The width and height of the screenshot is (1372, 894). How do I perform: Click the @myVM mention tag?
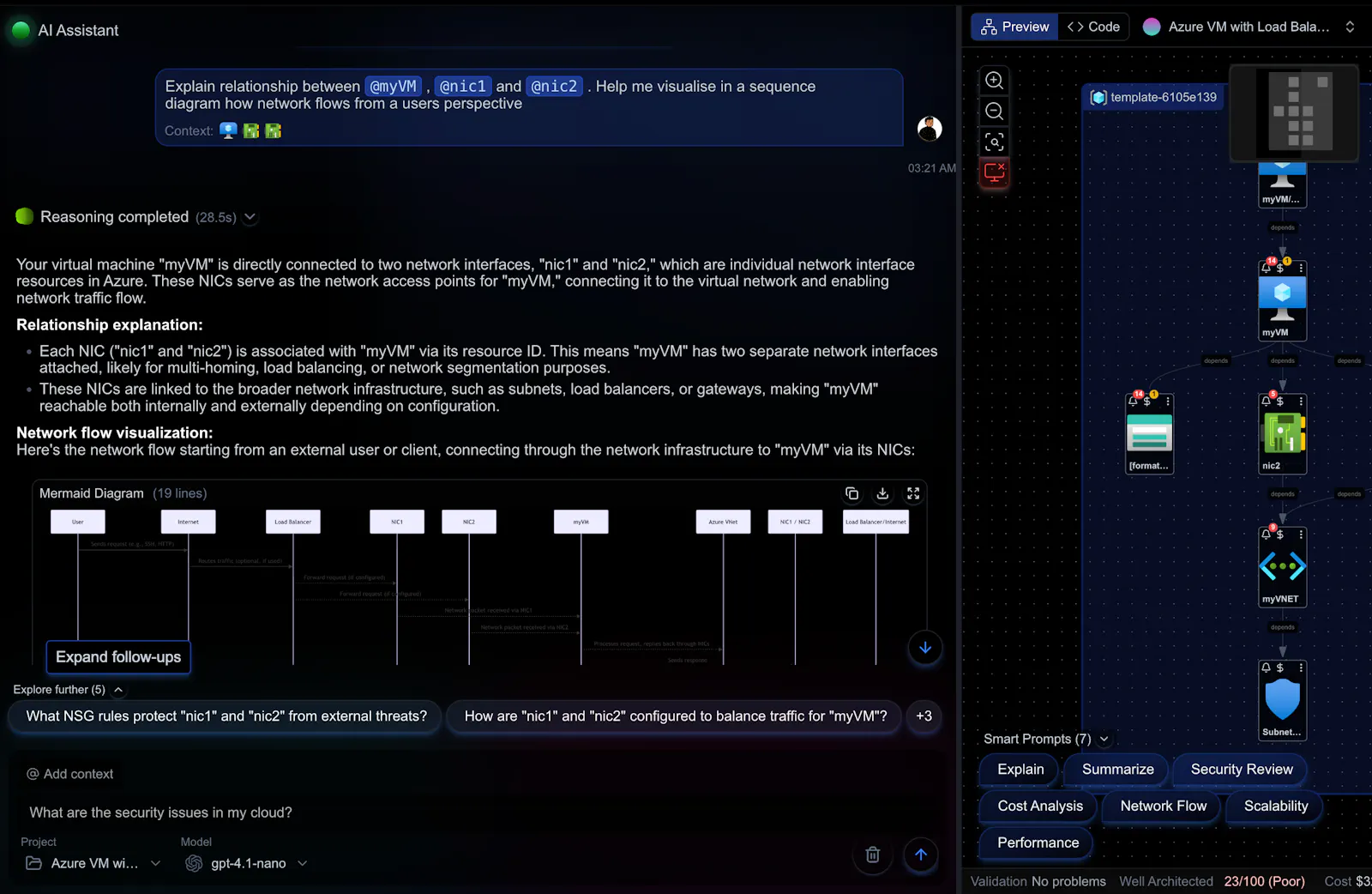(394, 87)
